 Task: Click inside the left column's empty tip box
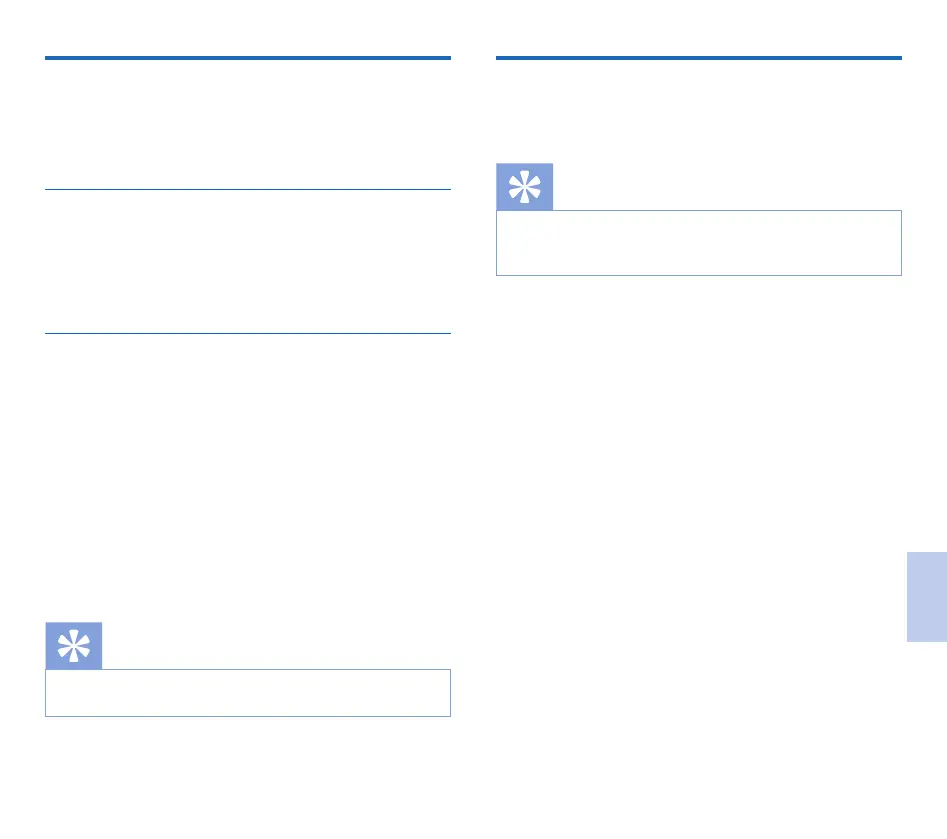pos(247,693)
